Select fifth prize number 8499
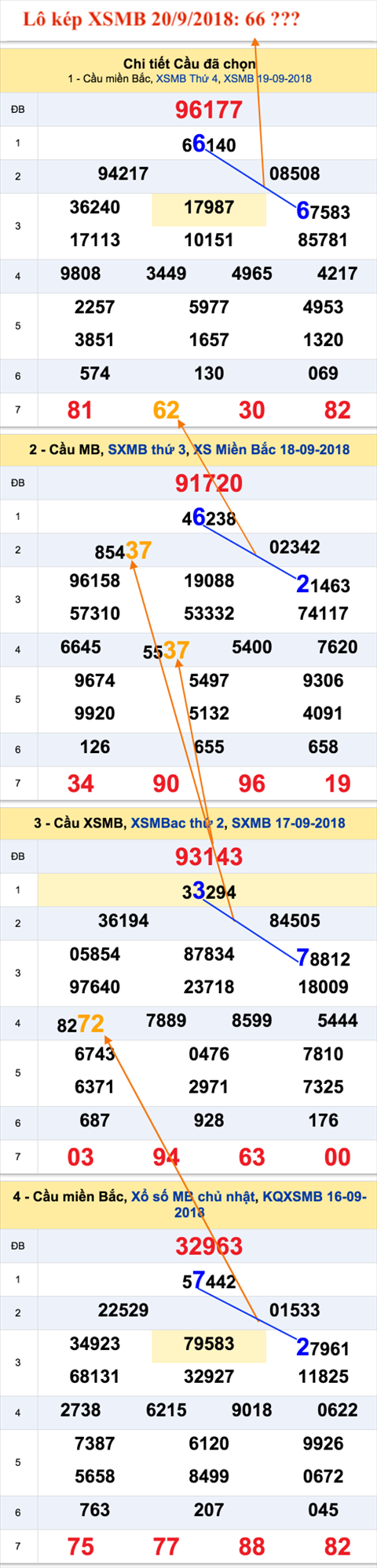Image resolution: width=377 pixels, height=1568 pixels. pyautogui.click(x=209, y=1476)
